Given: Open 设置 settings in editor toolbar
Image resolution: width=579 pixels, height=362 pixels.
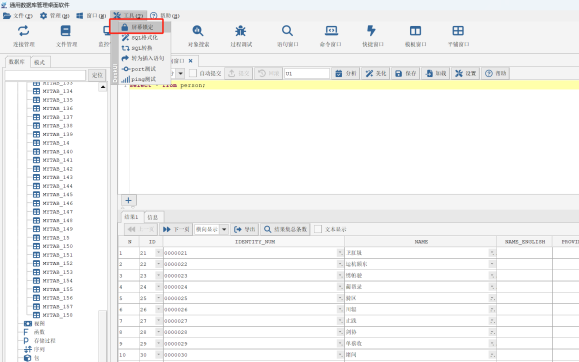Looking at the screenshot, I should 465,74.
